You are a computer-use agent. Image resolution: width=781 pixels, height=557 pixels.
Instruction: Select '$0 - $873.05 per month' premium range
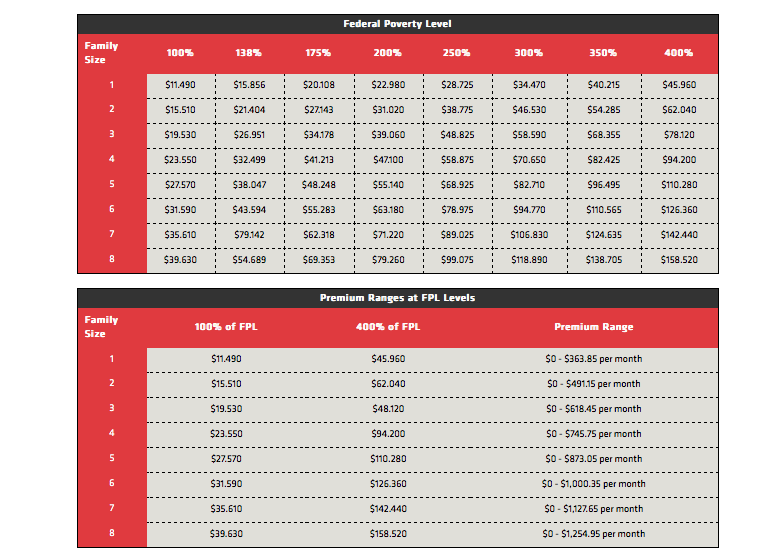pos(594,459)
